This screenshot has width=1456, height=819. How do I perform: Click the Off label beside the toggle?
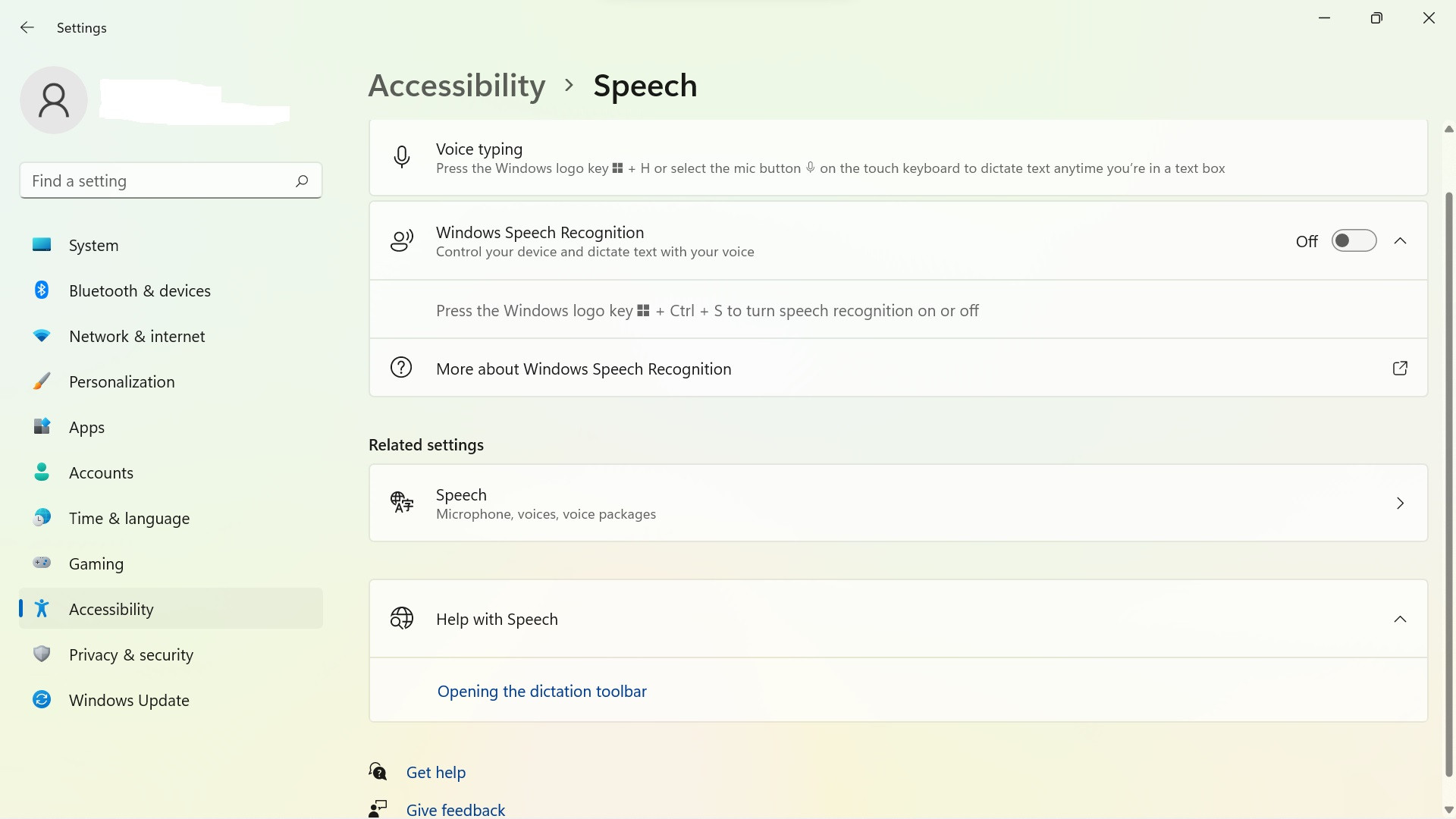pyautogui.click(x=1307, y=241)
